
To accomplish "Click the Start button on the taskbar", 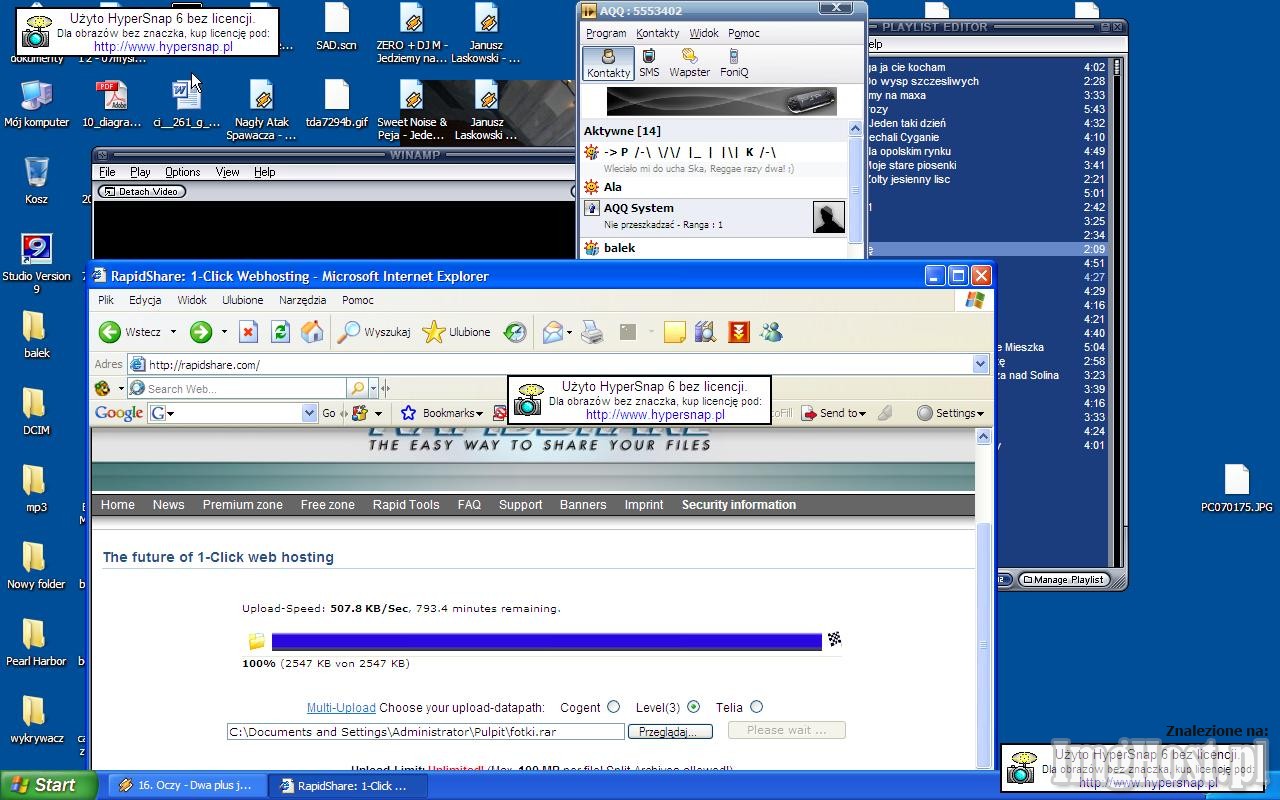I will click(x=49, y=785).
